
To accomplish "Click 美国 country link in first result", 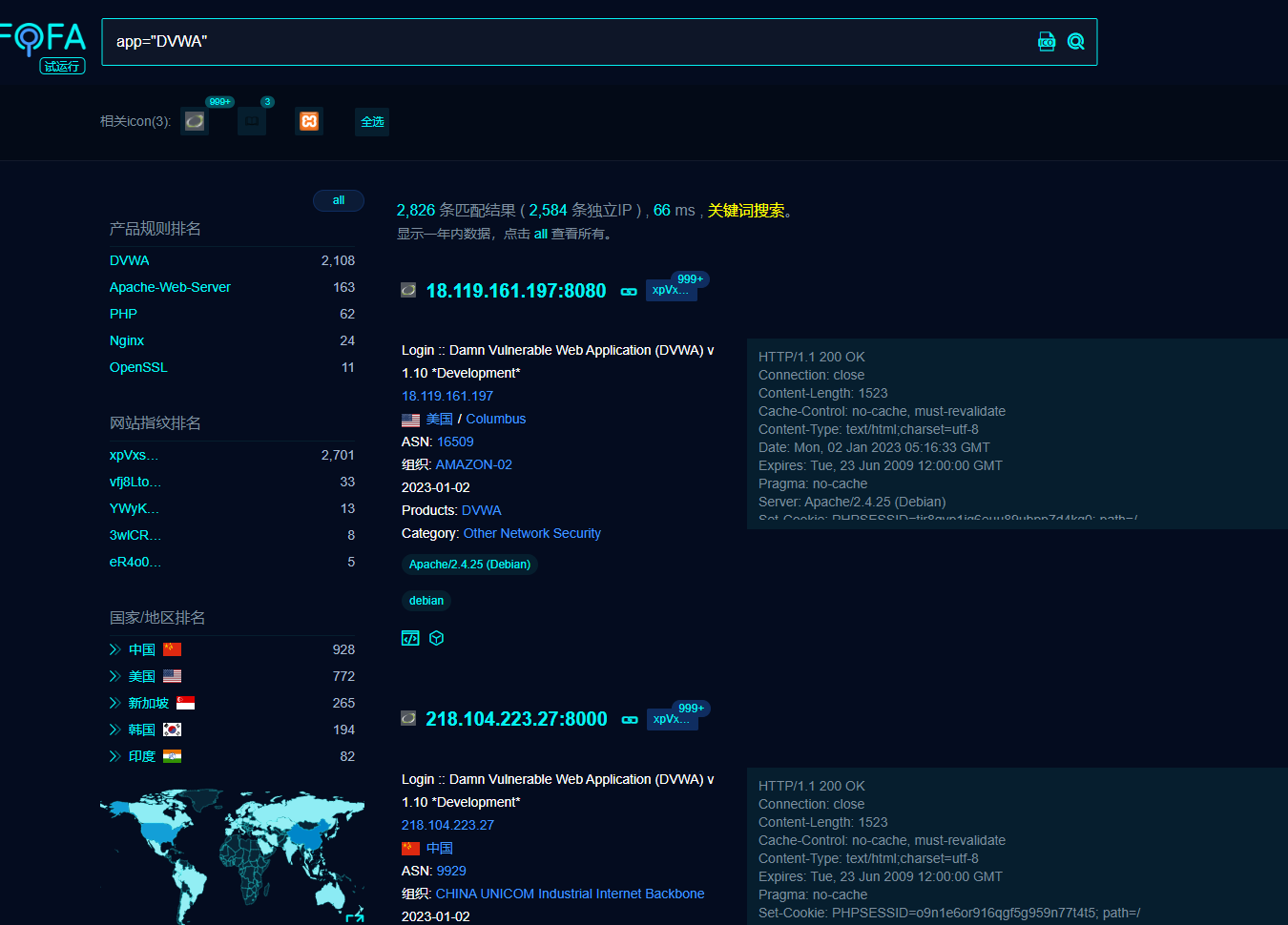I will pyautogui.click(x=440, y=419).
